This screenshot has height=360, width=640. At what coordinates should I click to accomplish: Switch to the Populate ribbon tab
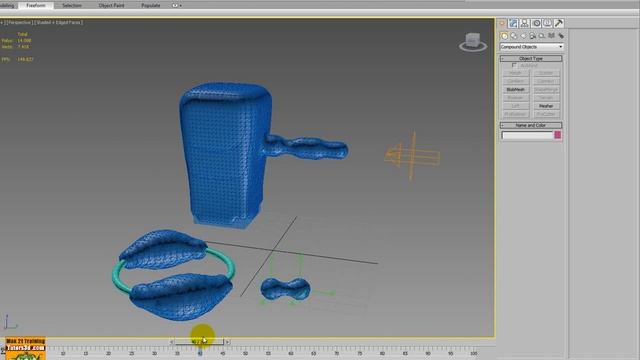pyautogui.click(x=151, y=6)
